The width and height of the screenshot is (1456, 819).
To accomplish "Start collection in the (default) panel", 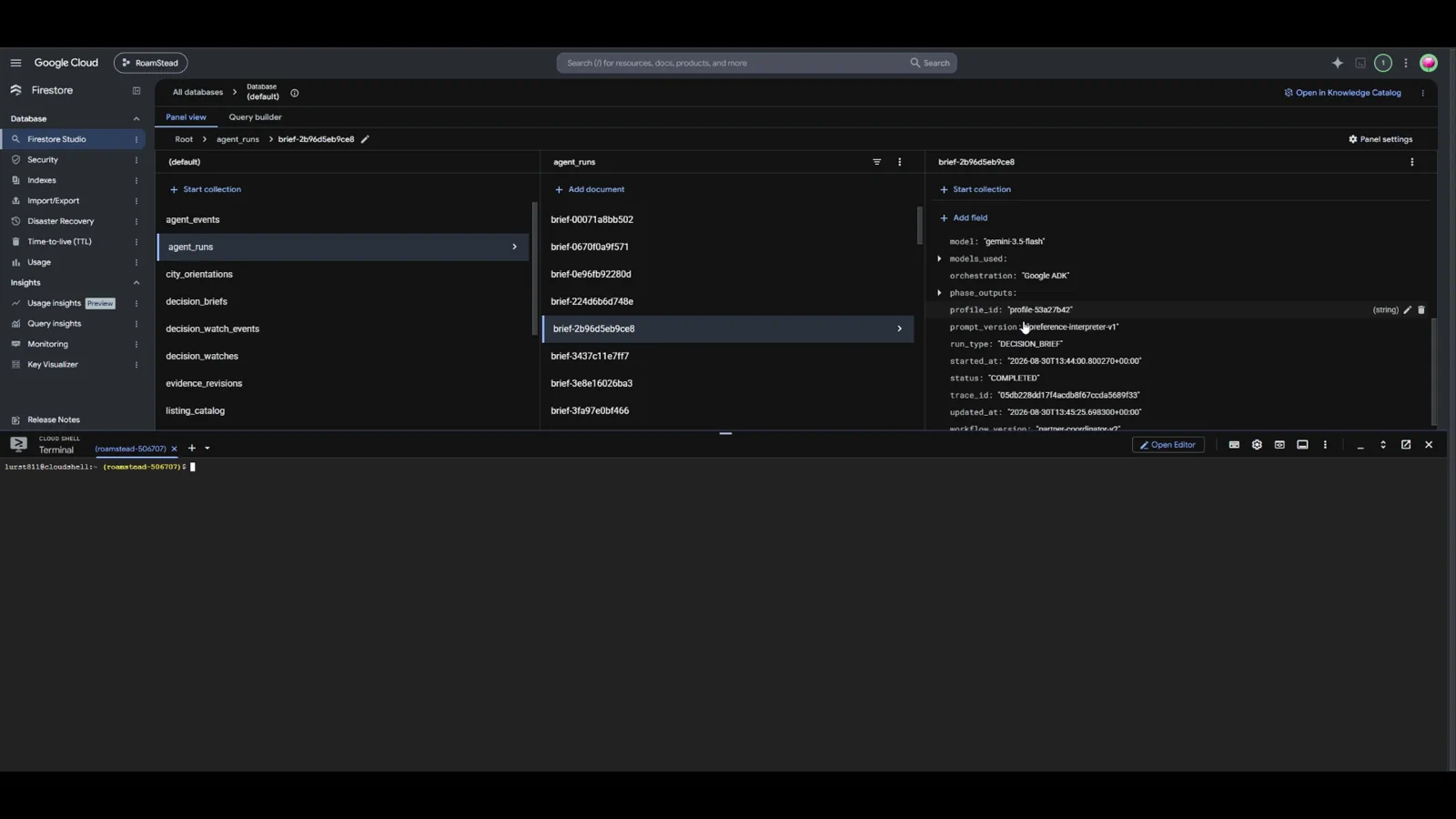I will (x=205, y=189).
